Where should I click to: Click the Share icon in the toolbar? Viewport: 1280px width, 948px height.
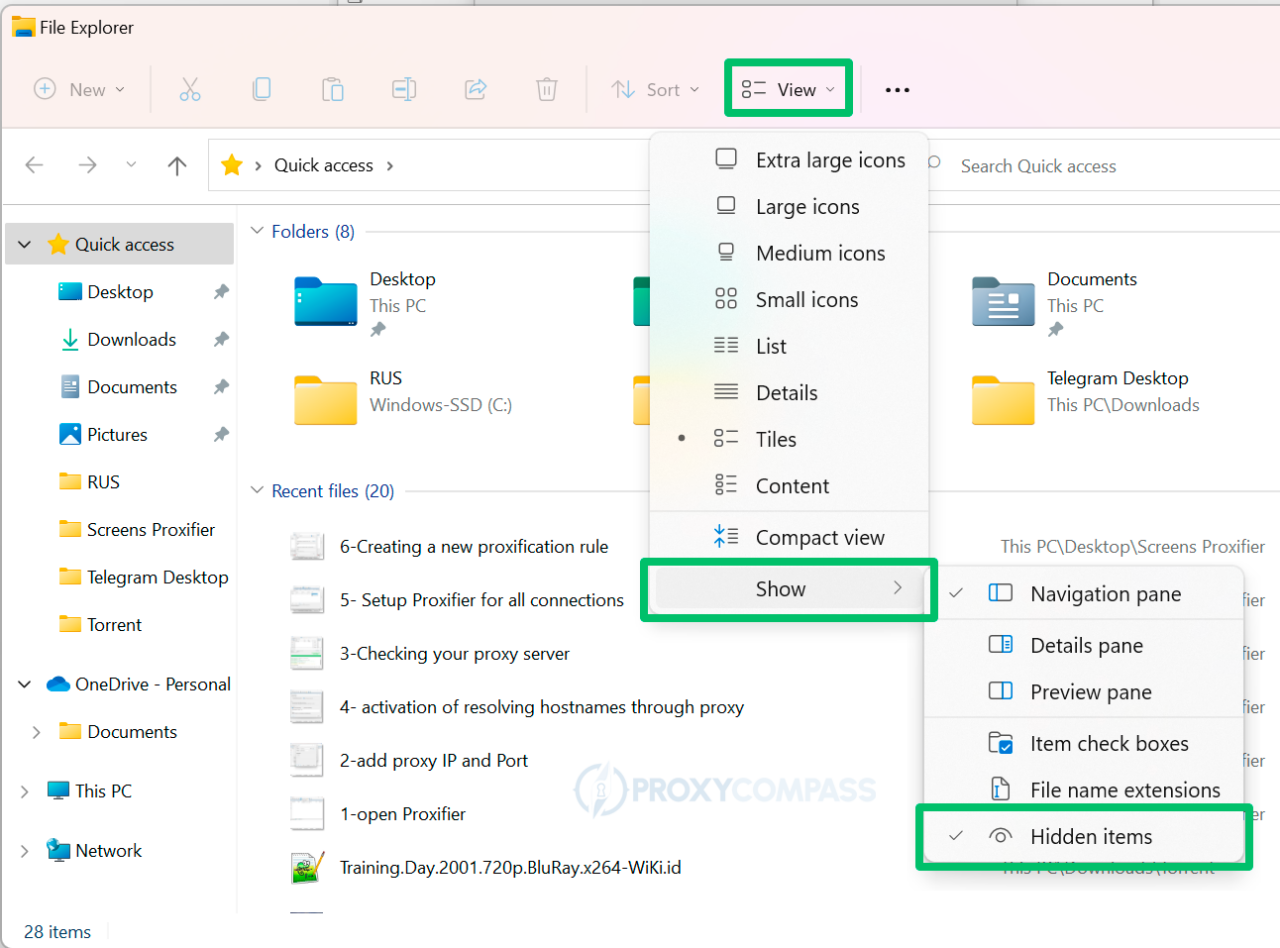click(475, 89)
